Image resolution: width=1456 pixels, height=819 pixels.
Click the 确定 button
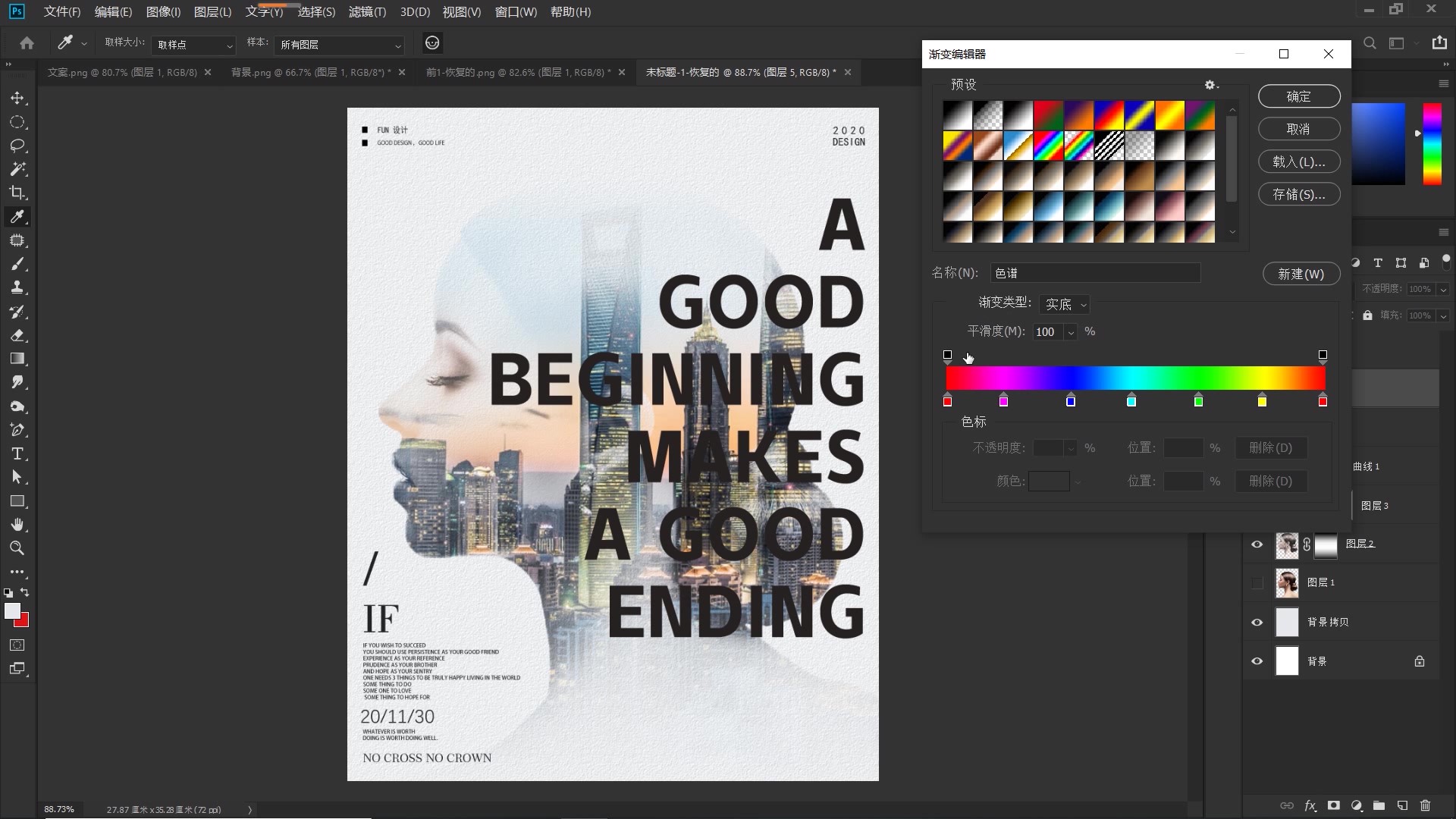click(x=1298, y=96)
